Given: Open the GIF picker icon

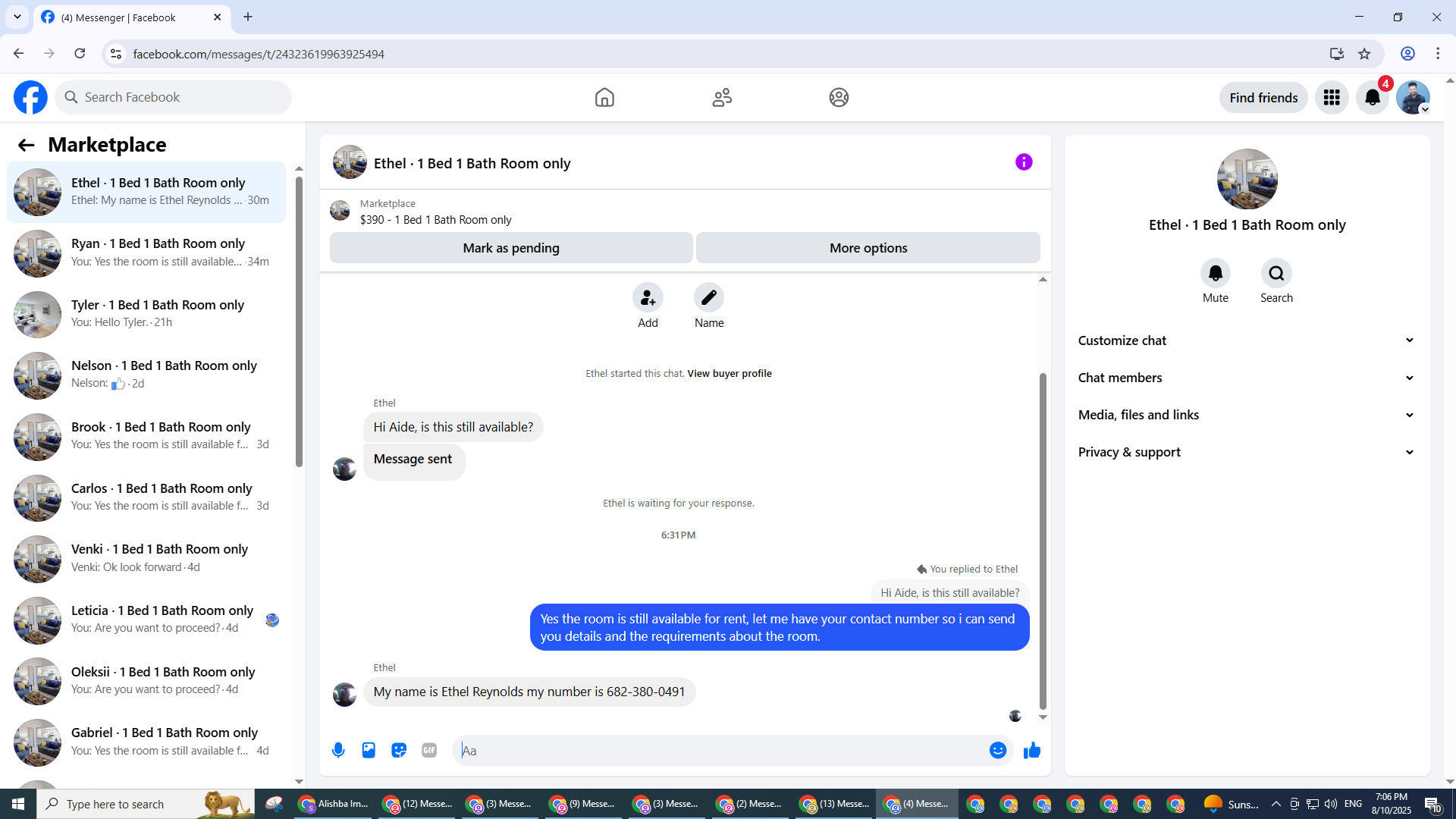Looking at the screenshot, I should click(429, 750).
